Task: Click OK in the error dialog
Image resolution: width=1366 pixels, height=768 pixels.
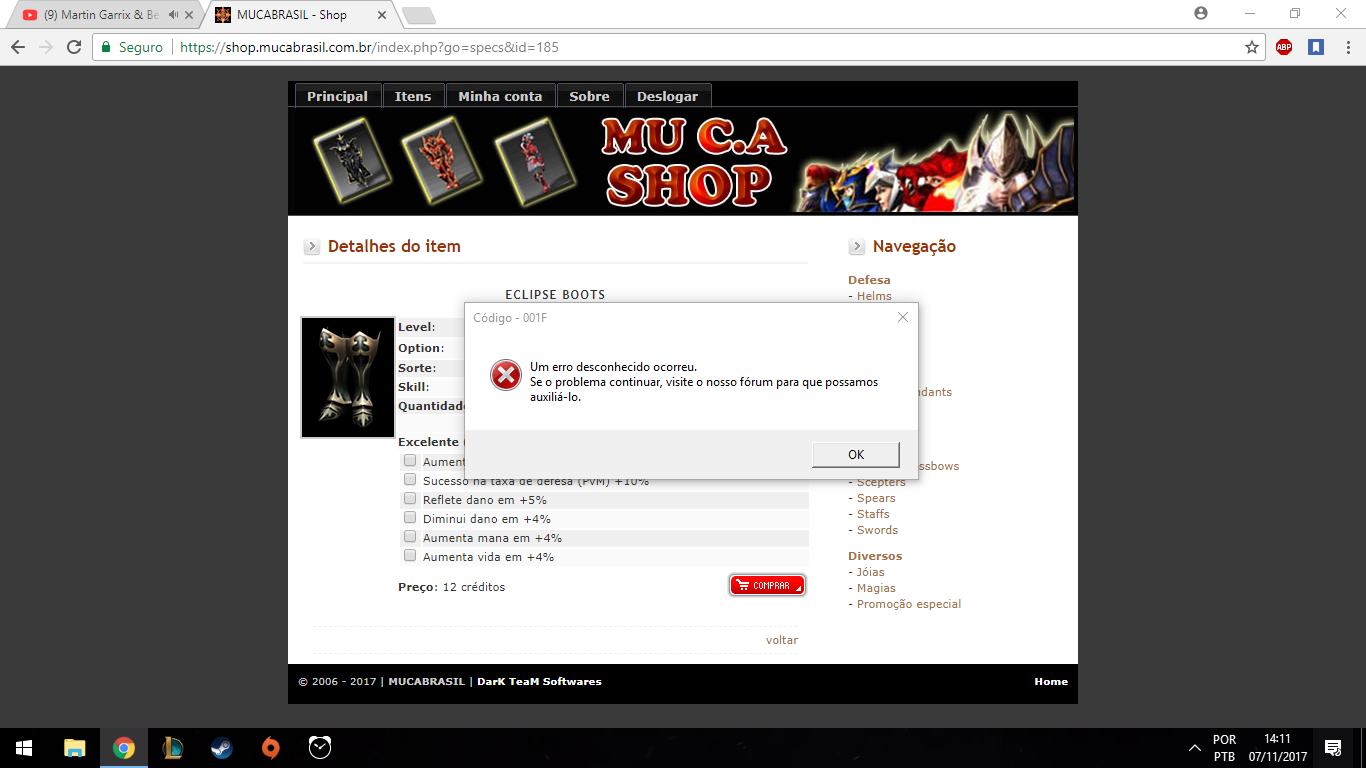Action: 856,454
